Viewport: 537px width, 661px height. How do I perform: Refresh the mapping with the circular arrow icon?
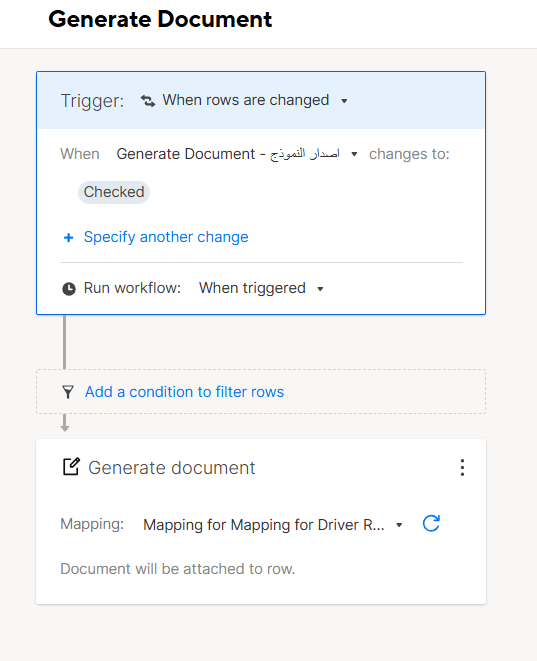(x=431, y=524)
